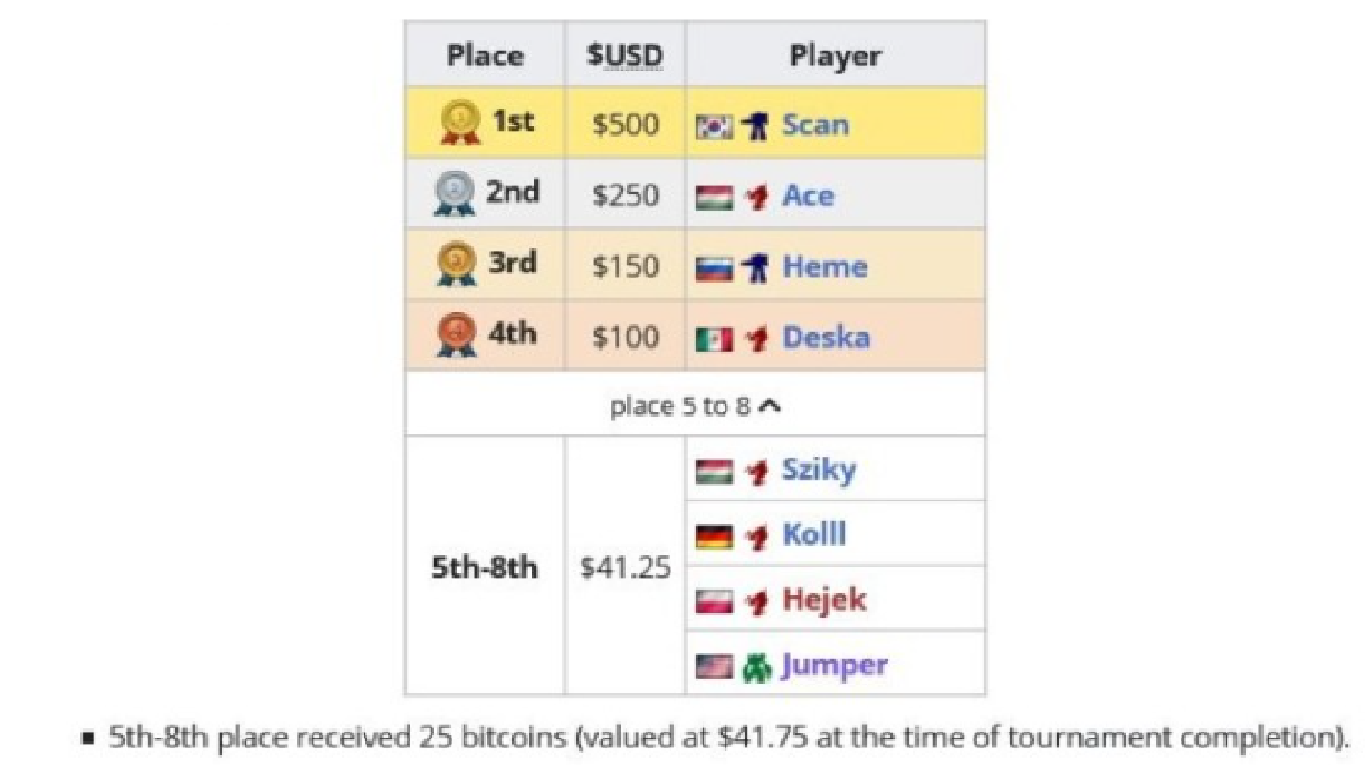
Task: Collapse the place 5 to 8 section
Action: (695, 406)
